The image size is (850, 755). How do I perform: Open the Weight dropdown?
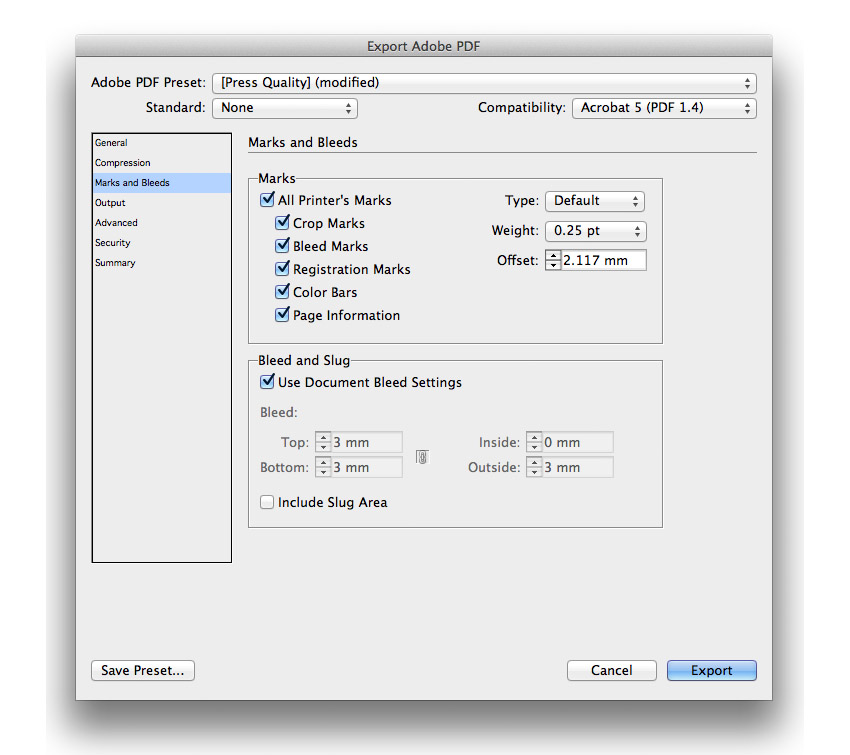596,231
